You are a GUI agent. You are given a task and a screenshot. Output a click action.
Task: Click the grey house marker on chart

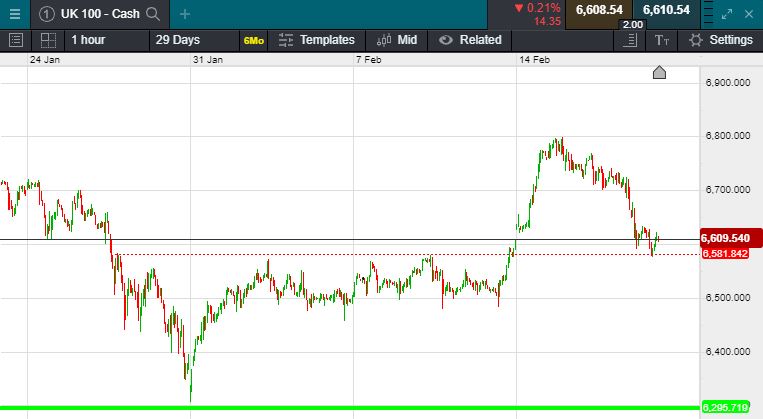[x=659, y=72]
